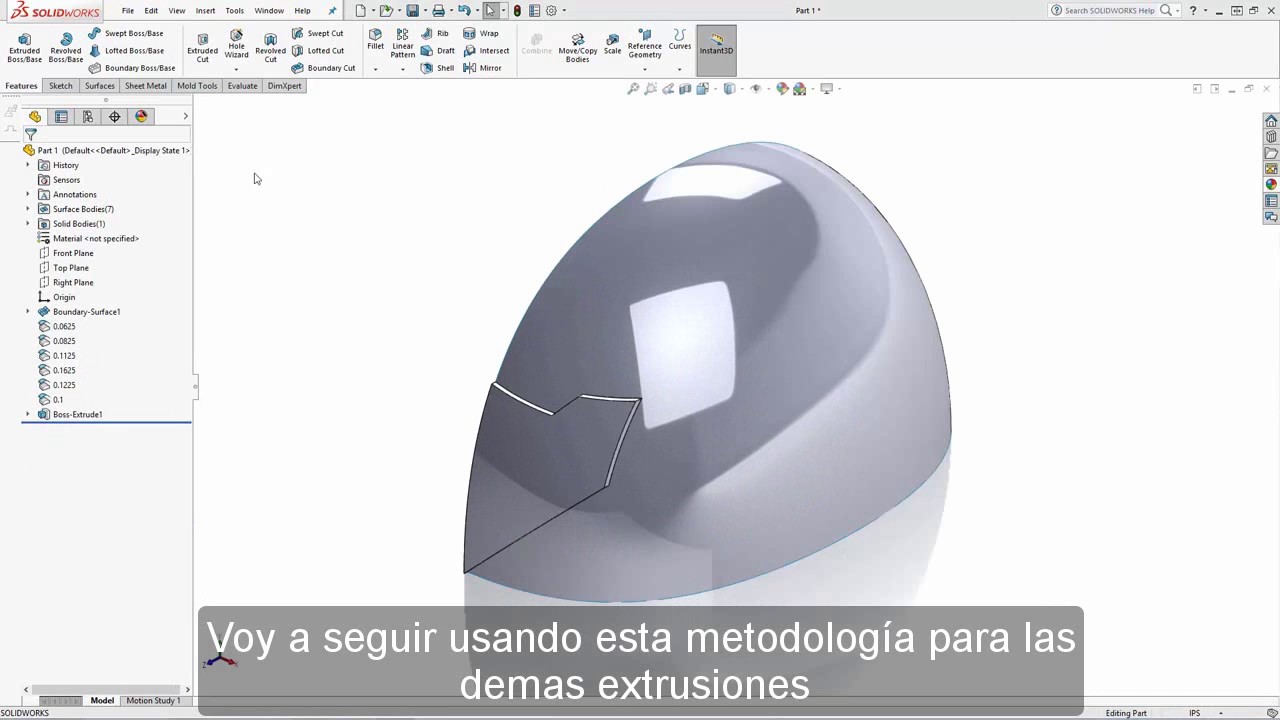Open Reference Geometry tool
The image size is (1280, 720).
(645, 45)
